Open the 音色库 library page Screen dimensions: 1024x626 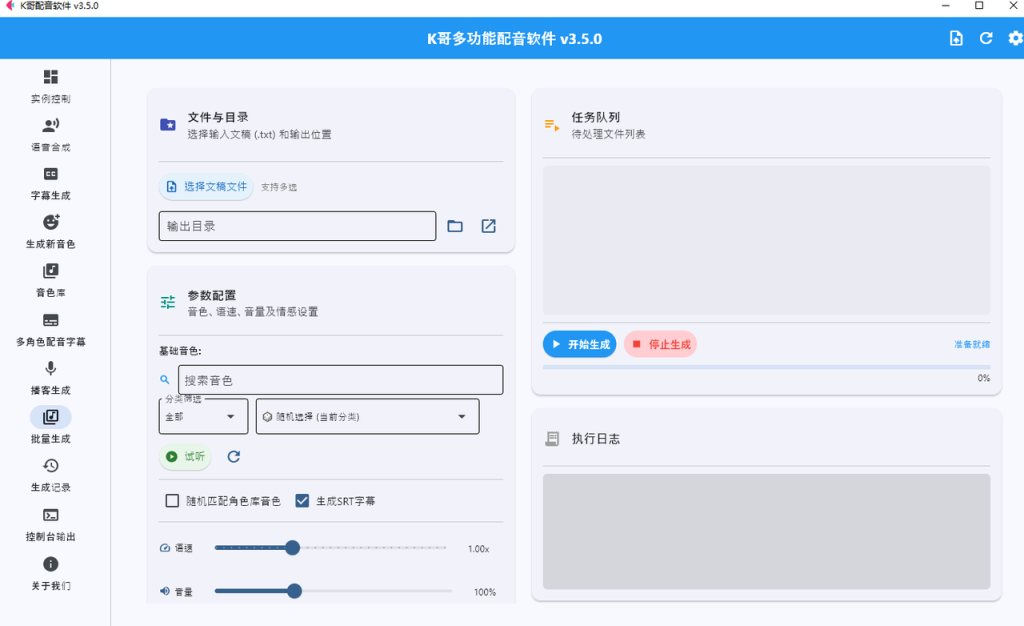point(50,281)
